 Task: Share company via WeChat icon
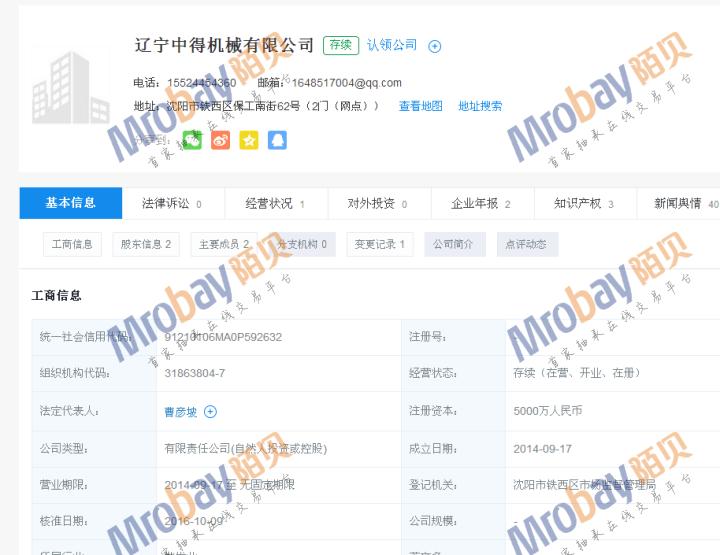(192, 140)
